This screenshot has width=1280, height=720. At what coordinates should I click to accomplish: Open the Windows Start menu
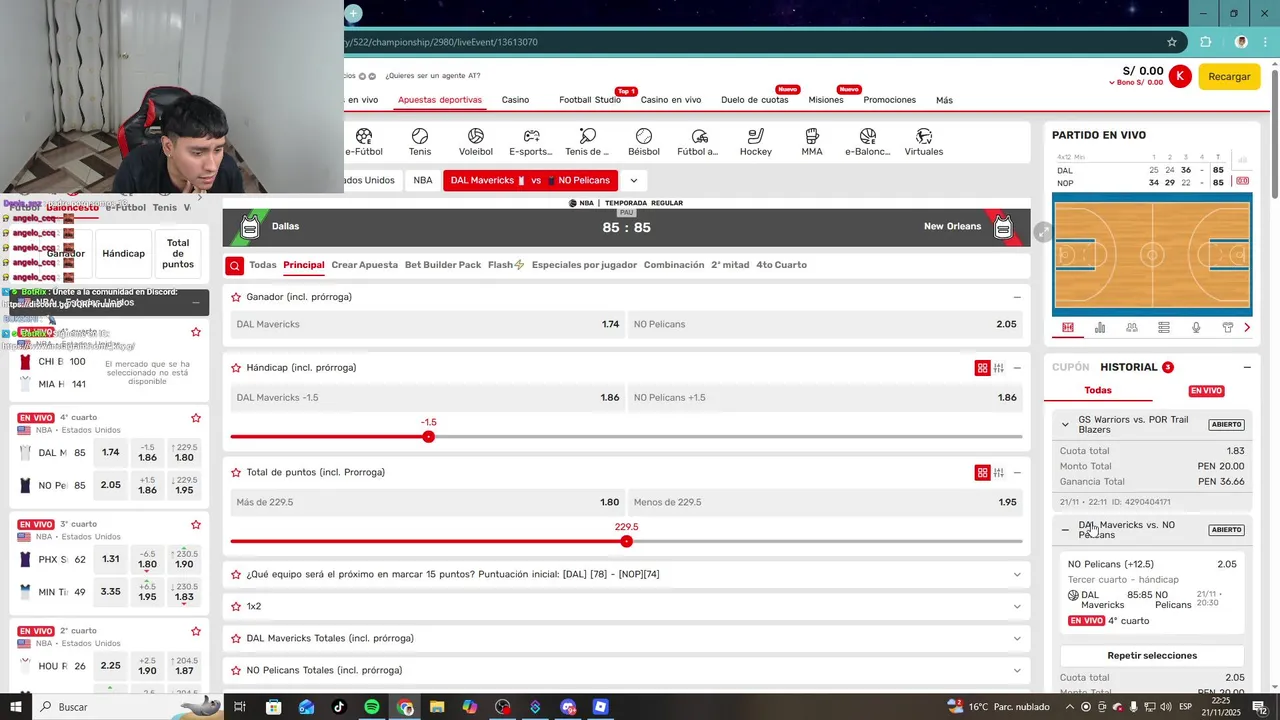point(16,707)
